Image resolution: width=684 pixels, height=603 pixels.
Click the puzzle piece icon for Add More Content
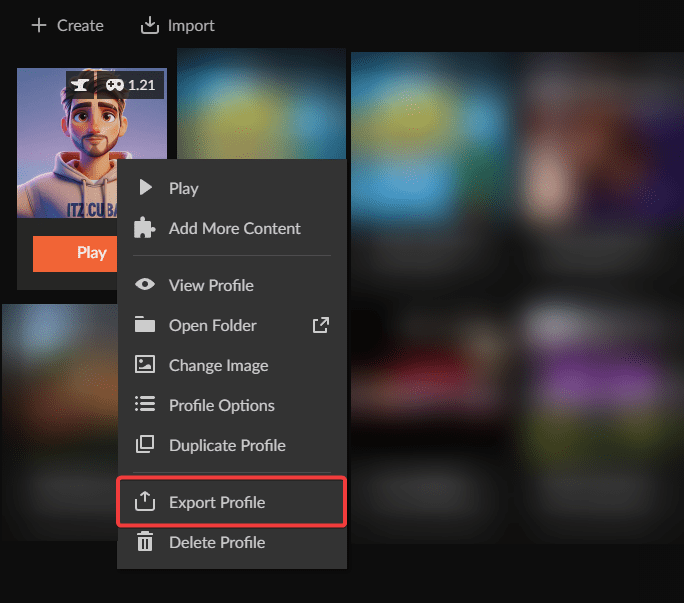click(x=145, y=228)
